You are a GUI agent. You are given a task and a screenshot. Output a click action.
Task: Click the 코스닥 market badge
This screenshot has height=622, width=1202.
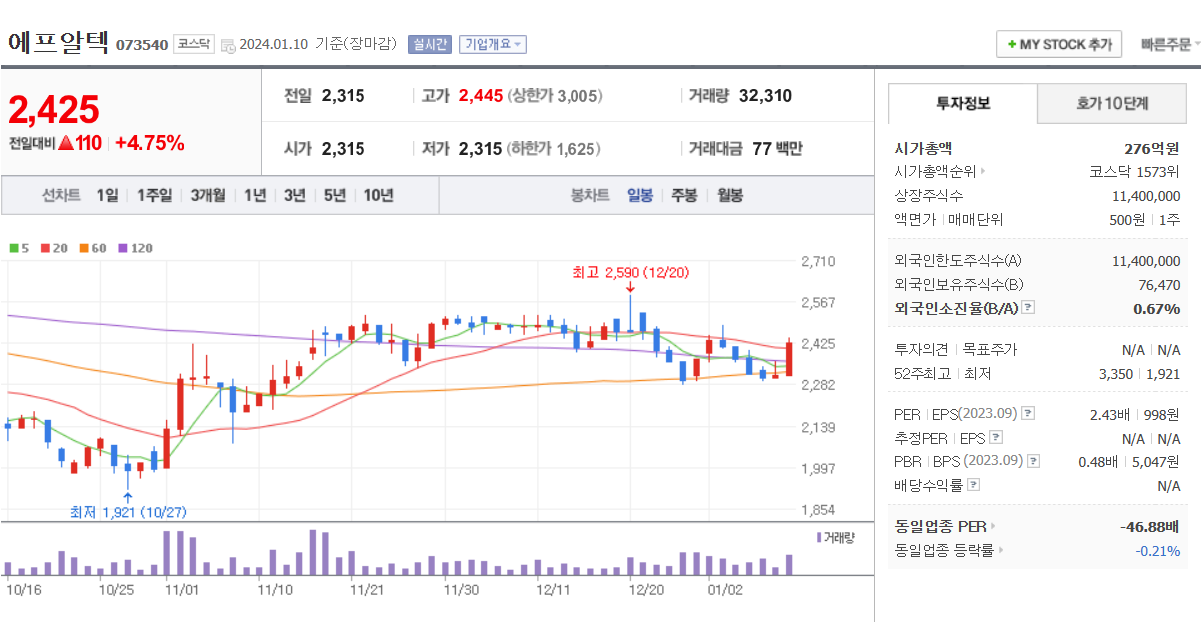click(x=194, y=44)
